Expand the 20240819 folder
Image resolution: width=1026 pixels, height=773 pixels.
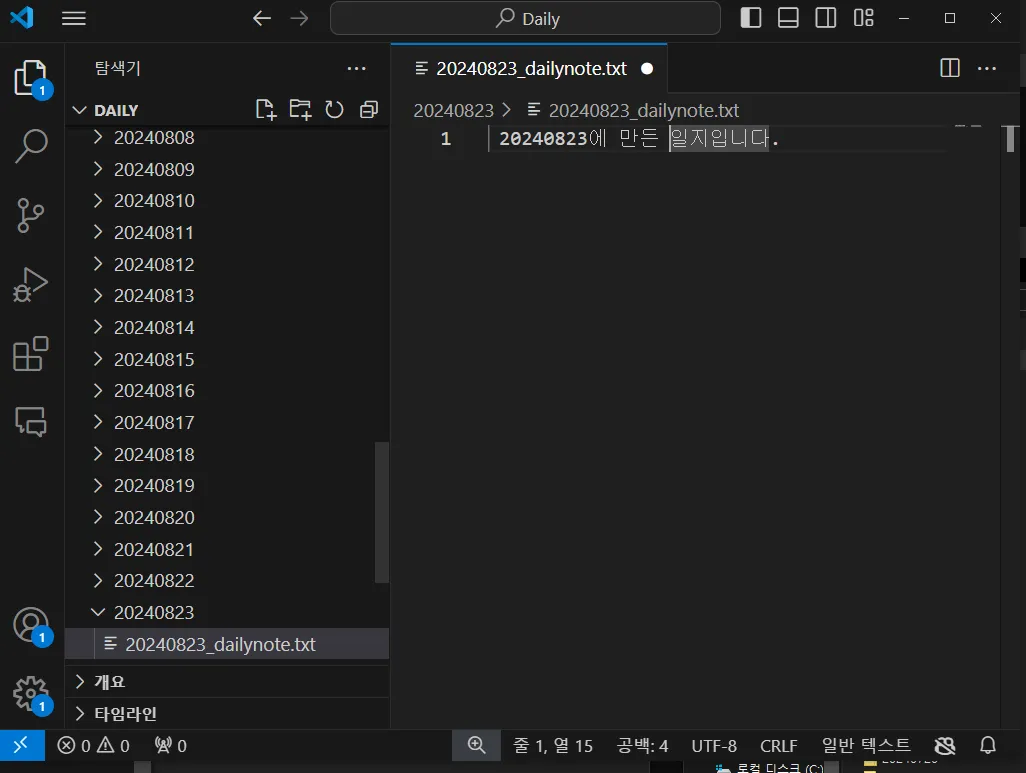pos(227,486)
